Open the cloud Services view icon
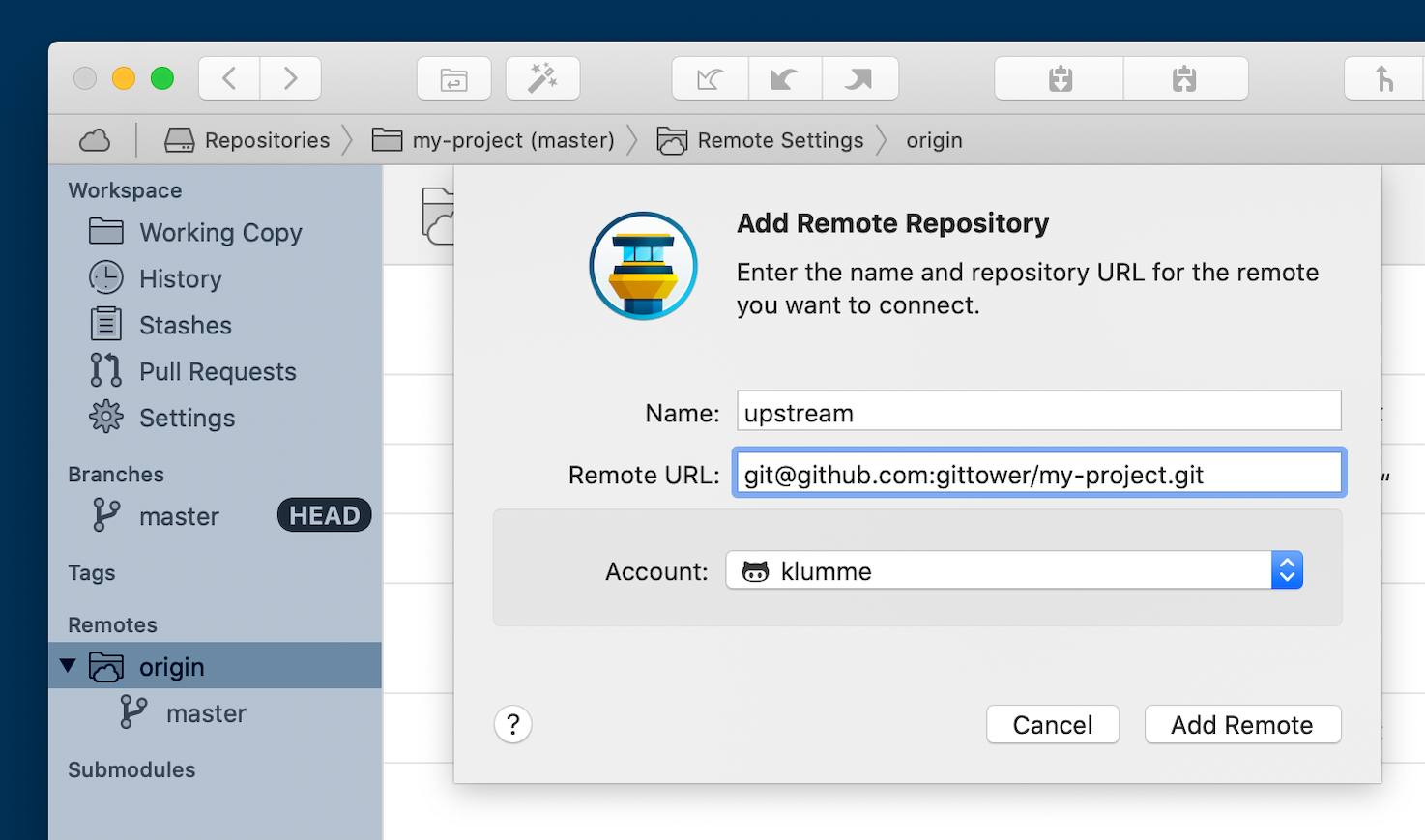This screenshot has height=840, width=1425. point(95,141)
